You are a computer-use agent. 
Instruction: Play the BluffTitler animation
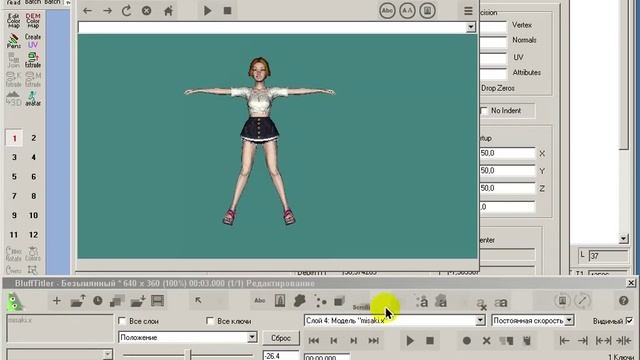[x=410, y=340]
